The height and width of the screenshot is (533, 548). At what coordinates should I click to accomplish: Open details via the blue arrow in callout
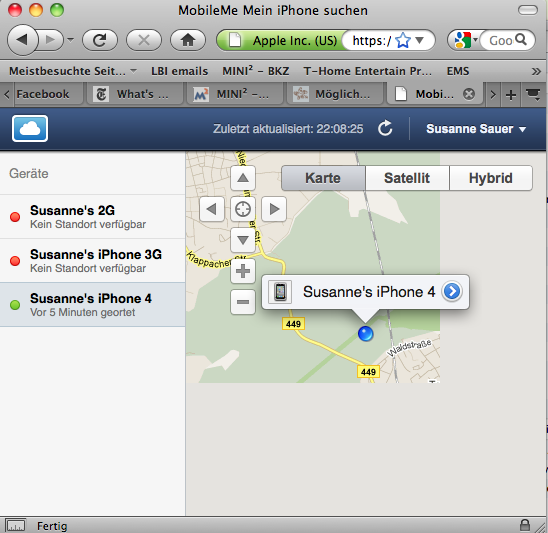(452, 291)
